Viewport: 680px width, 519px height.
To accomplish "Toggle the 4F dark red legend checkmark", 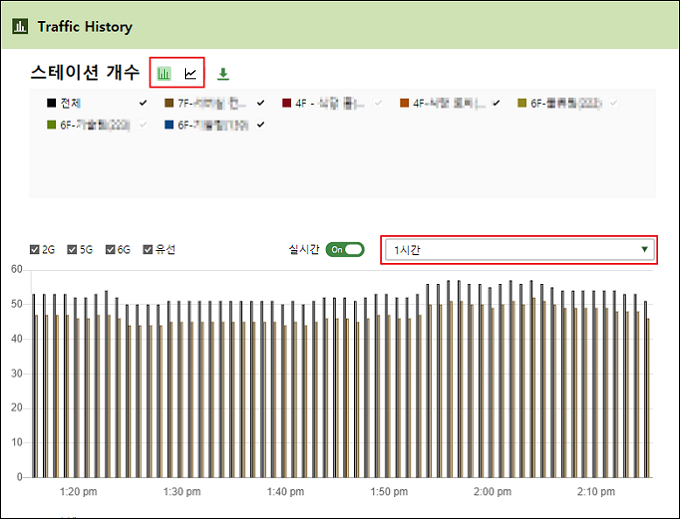I will click(x=378, y=103).
